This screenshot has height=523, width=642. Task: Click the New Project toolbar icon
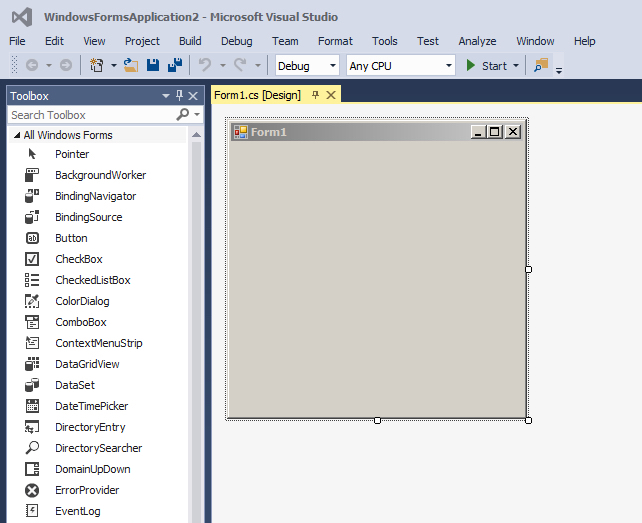(97, 65)
